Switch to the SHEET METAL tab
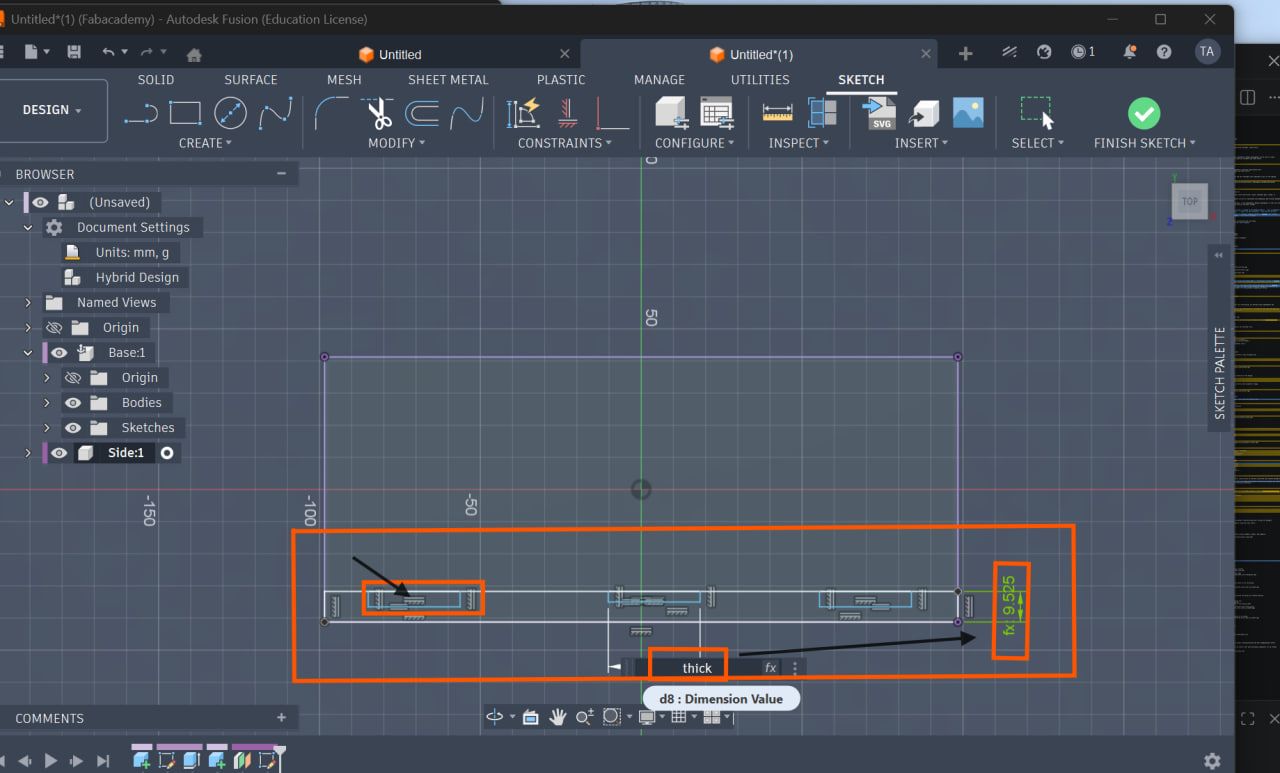Screen dimensions: 1280x773 tap(448, 80)
